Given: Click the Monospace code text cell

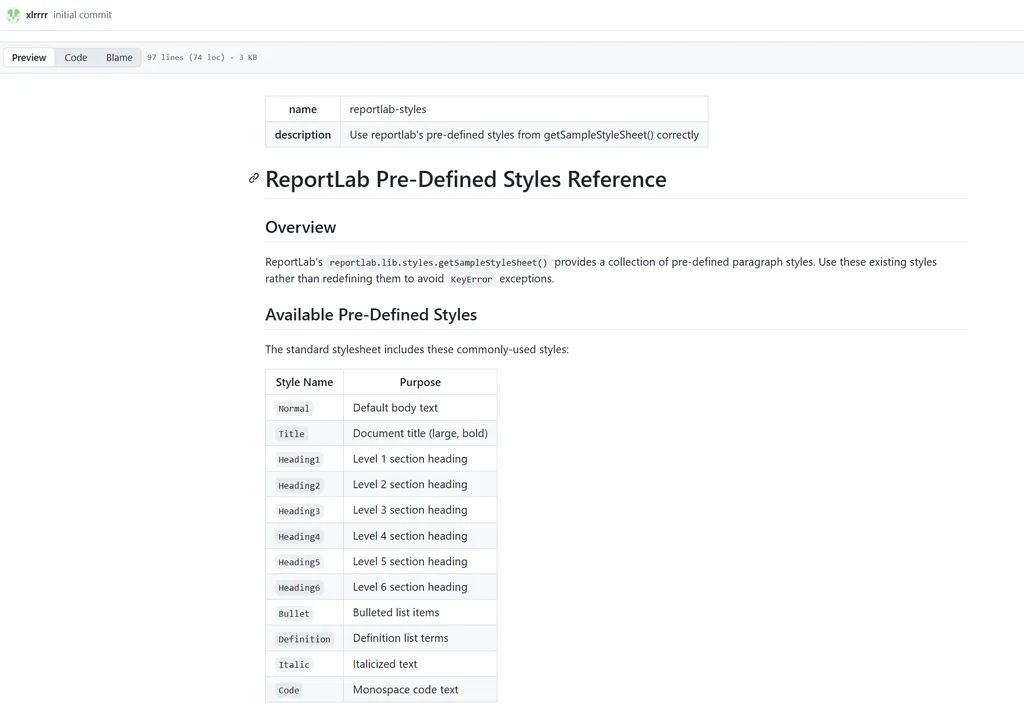Looking at the screenshot, I should click(420, 689).
